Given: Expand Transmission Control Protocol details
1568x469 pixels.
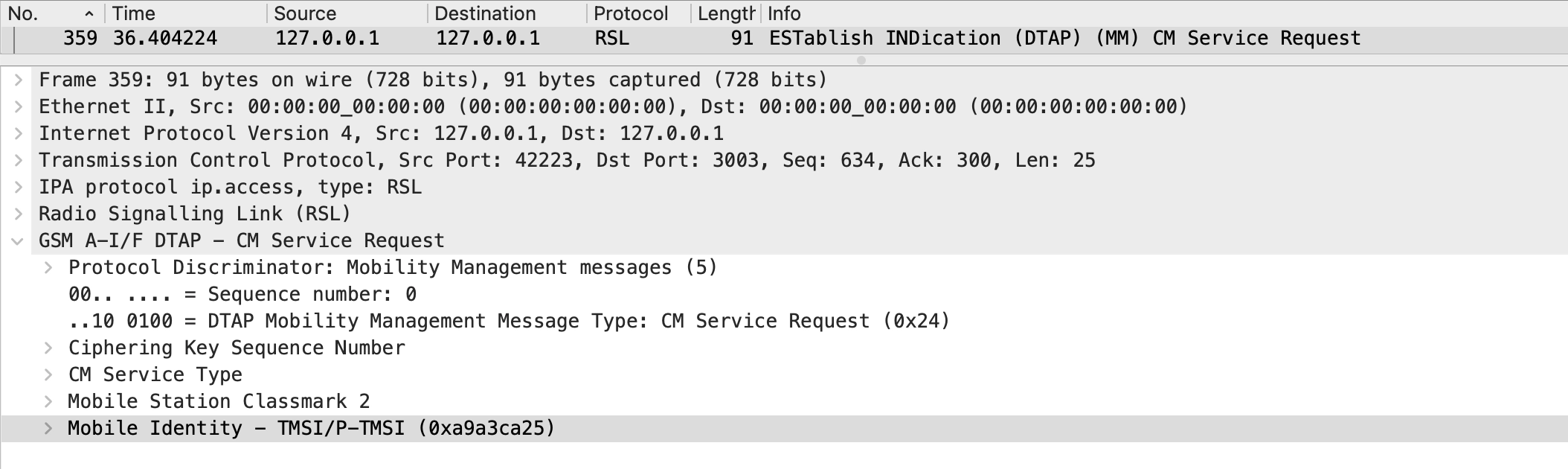Looking at the screenshot, I should pos(18,160).
